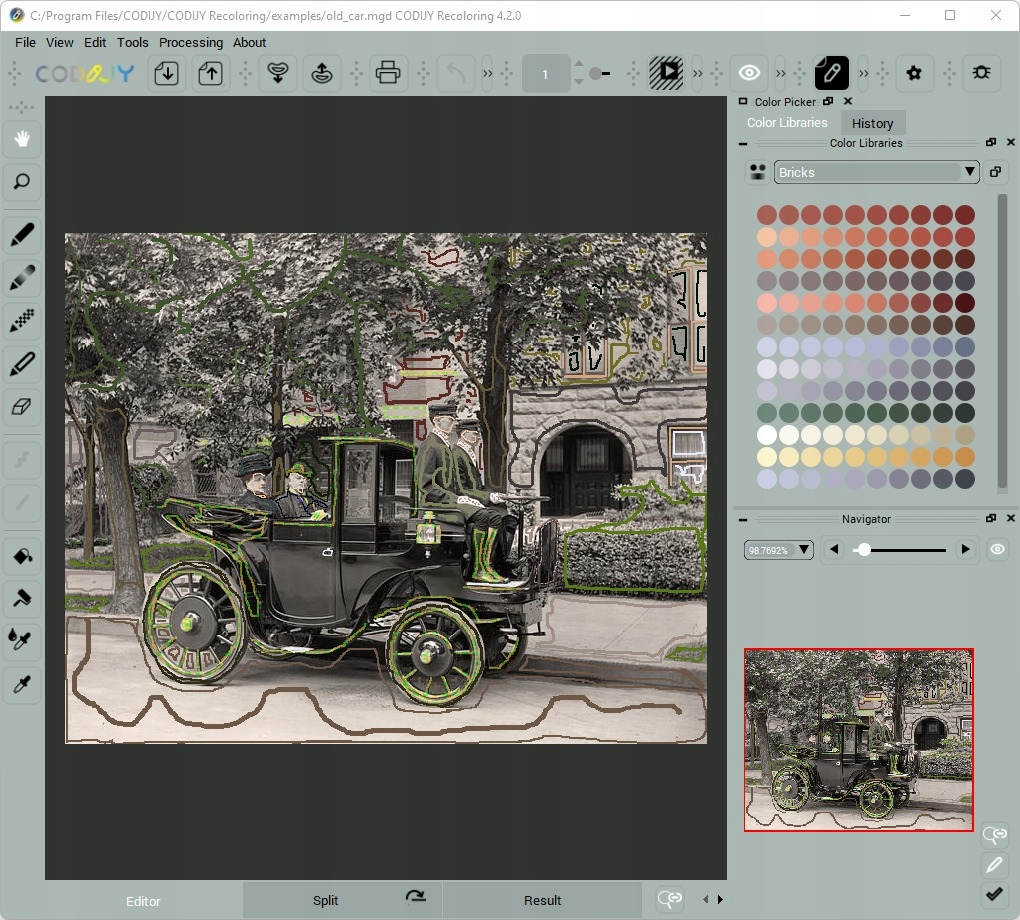Open the Bricks color library dropdown

click(x=876, y=172)
